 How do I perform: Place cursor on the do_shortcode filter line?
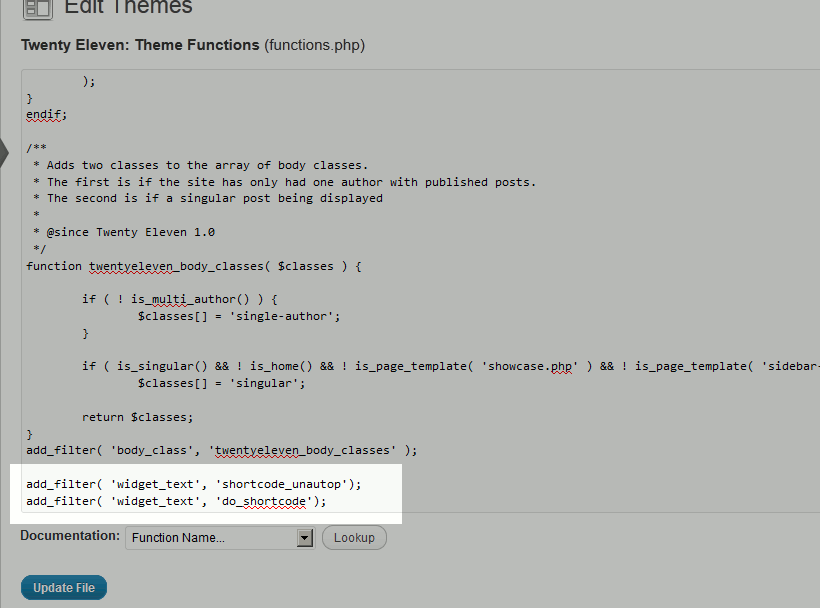point(176,501)
